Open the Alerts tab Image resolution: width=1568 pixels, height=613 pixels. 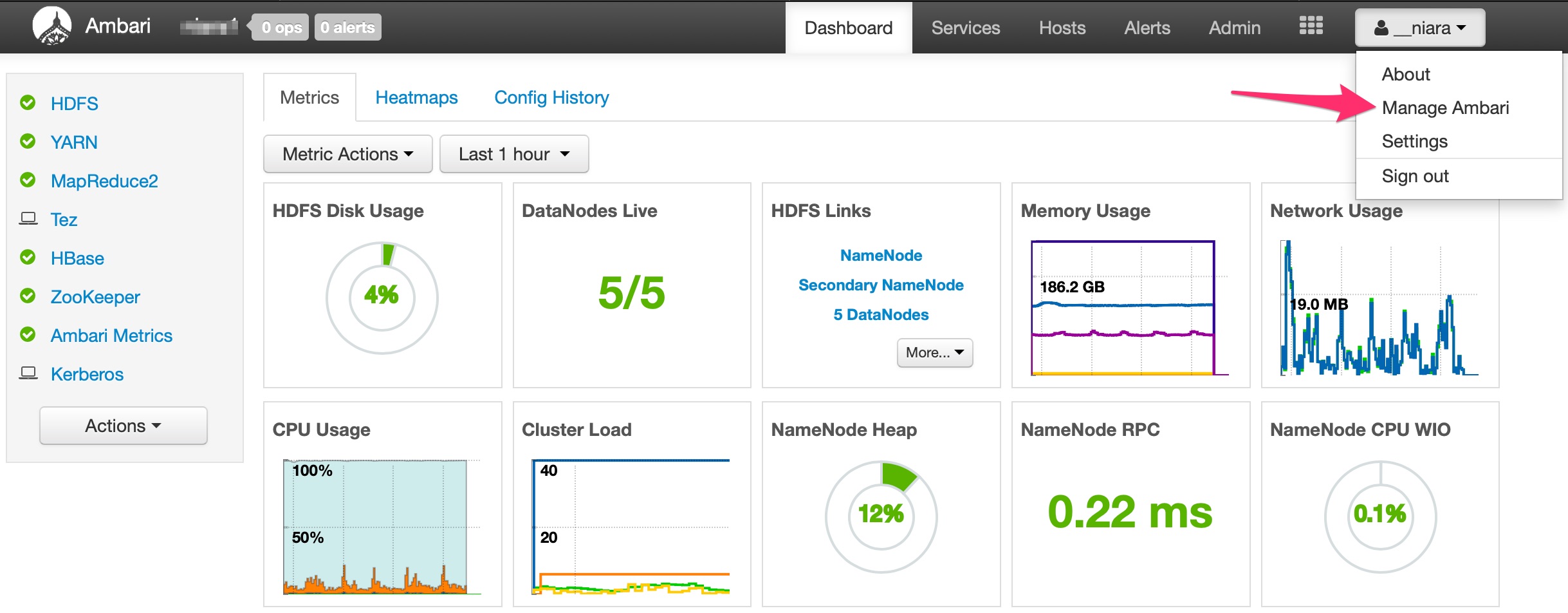[x=1147, y=28]
